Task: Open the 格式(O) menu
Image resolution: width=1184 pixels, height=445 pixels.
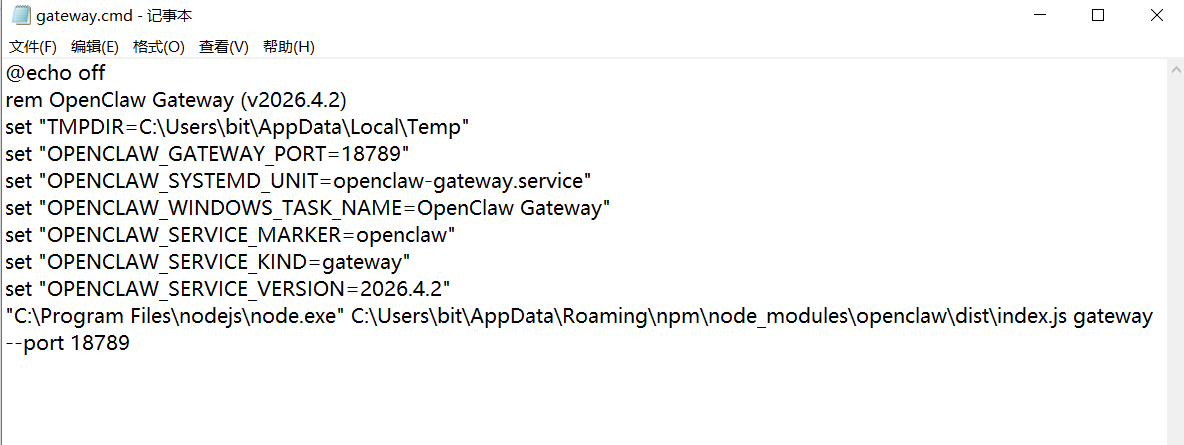Action: pos(159,47)
